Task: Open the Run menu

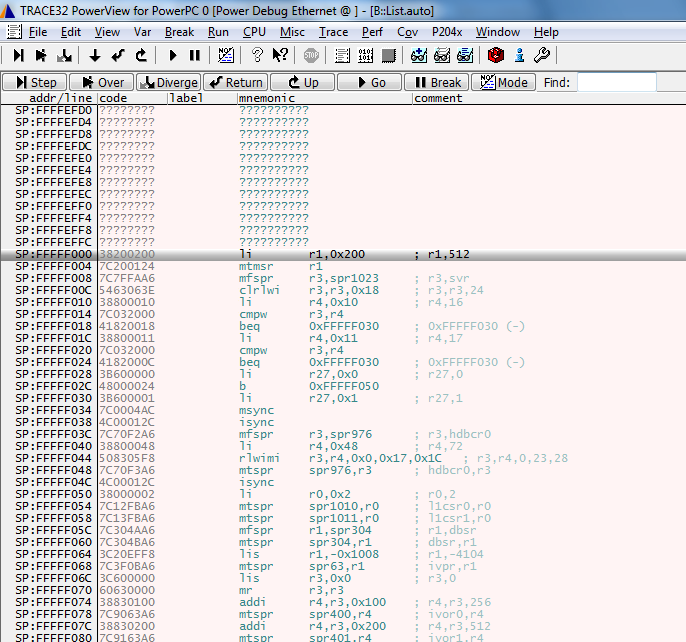Action: pyautogui.click(x=218, y=32)
